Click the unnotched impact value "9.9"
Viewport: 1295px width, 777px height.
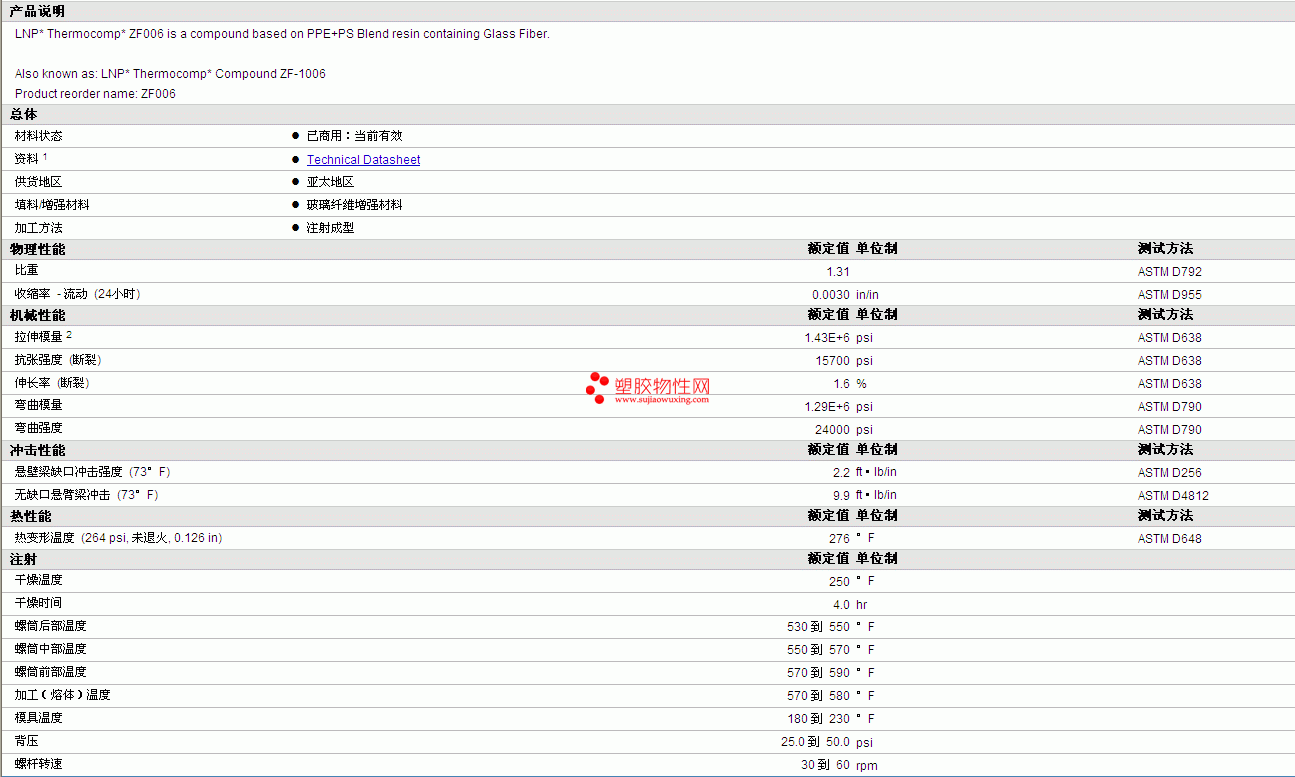point(842,496)
